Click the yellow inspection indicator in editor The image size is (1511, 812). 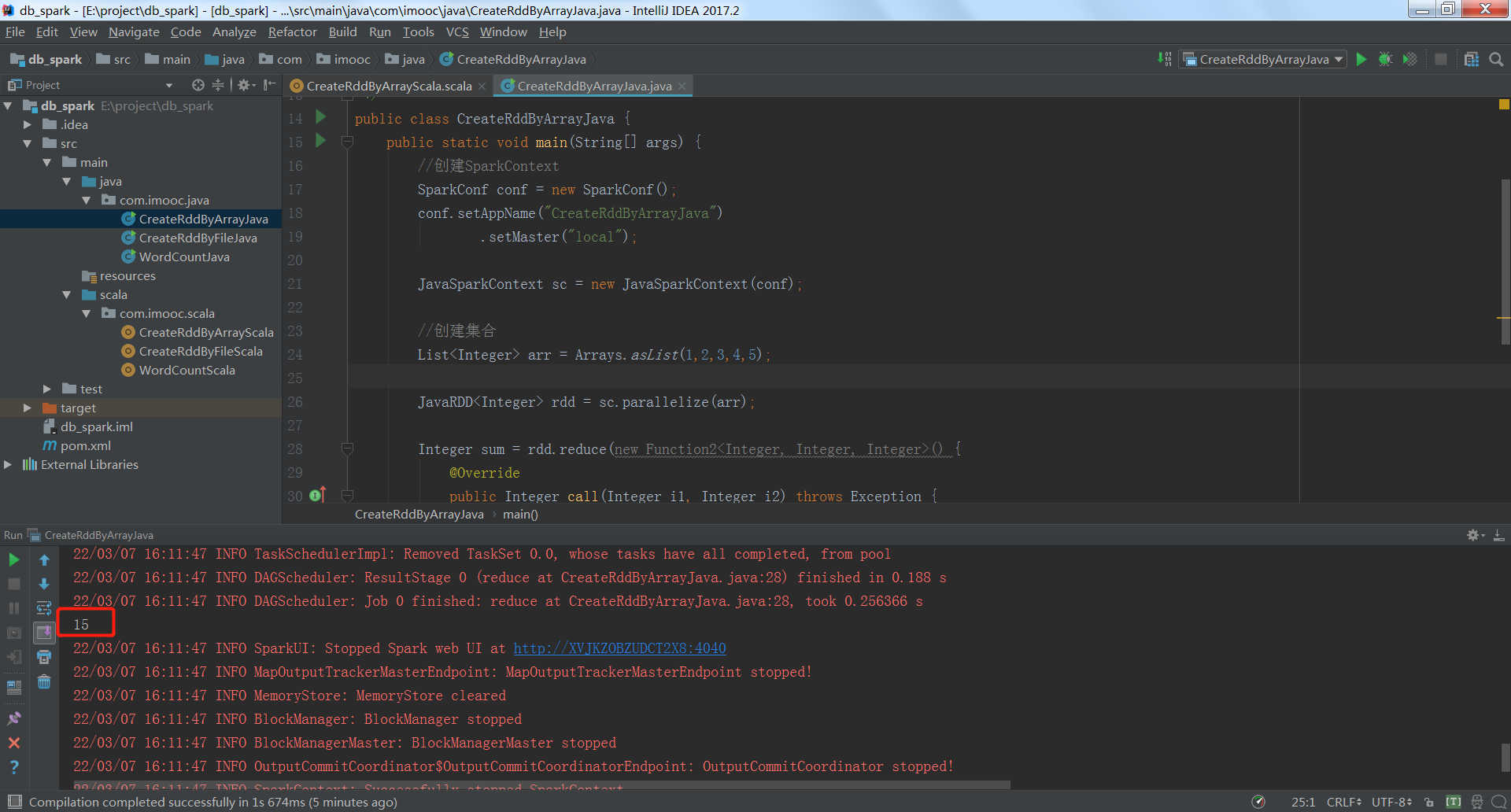[x=1504, y=104]
